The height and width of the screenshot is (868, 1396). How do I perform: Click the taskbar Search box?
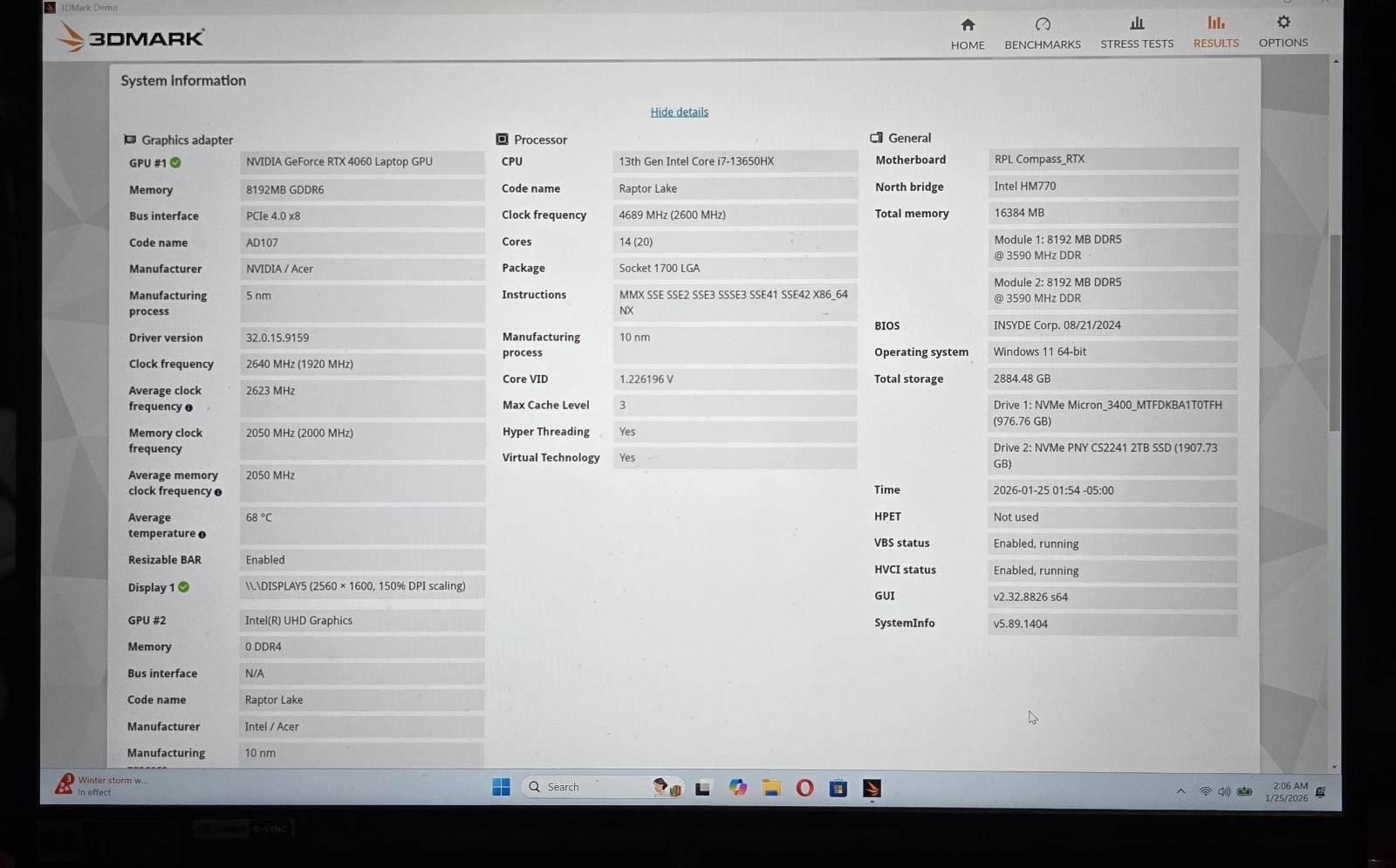(602, 787)
